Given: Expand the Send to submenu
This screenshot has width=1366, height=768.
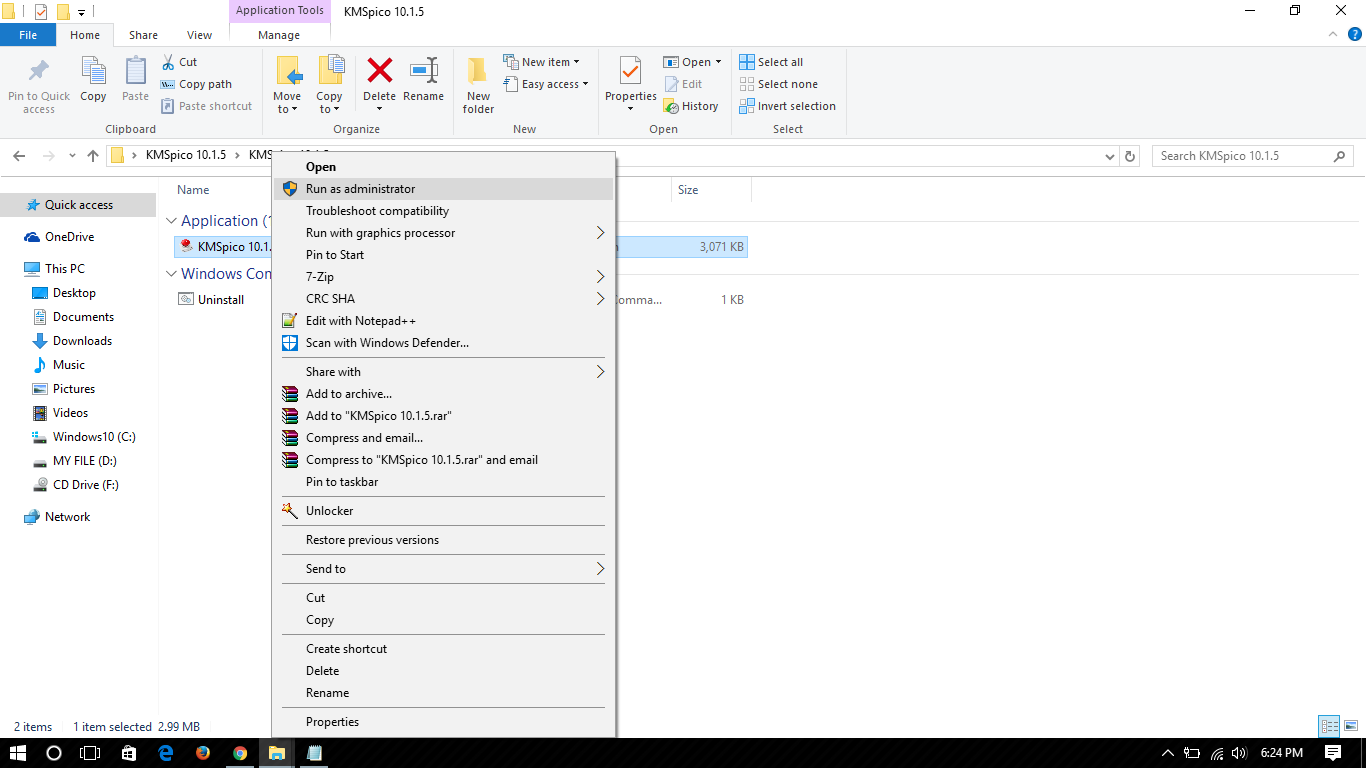Looking at the screenshot, I should pos(324,568).
